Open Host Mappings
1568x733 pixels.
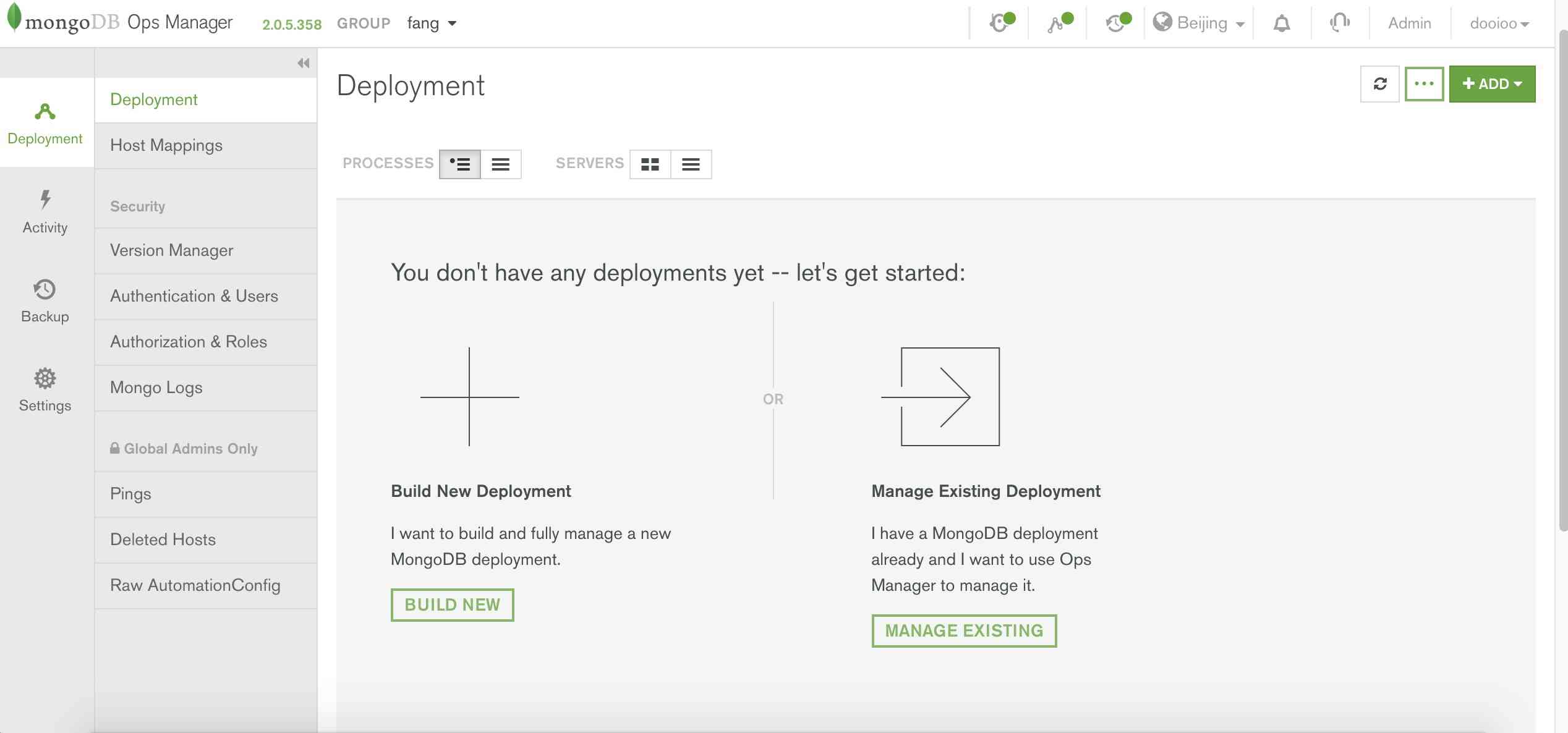(x=206, y=145)
